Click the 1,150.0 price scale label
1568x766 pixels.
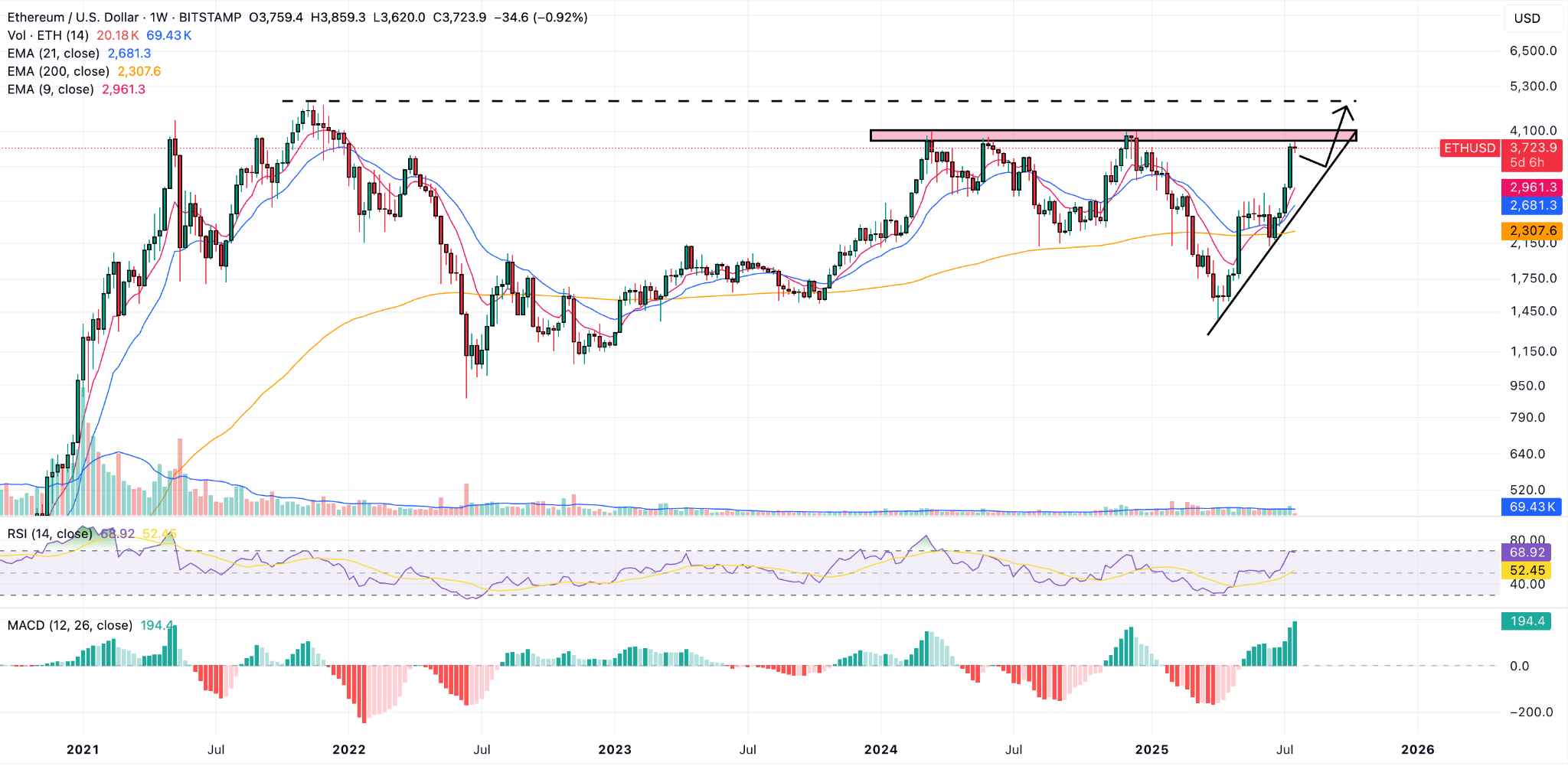pyautogui.click(x=1534, y=352)
